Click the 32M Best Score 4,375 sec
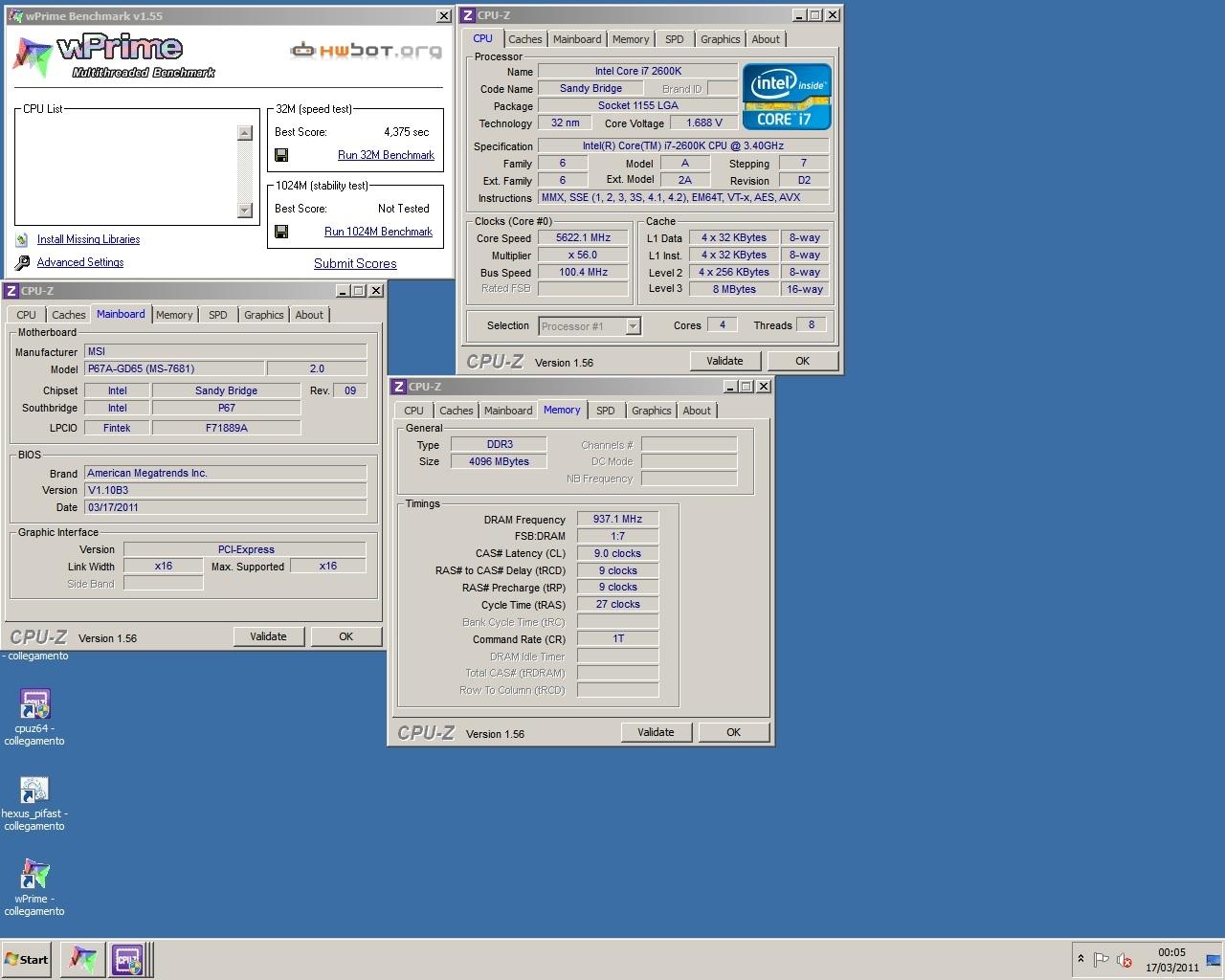Viewport: 1225px width, 980px height. 406,132
